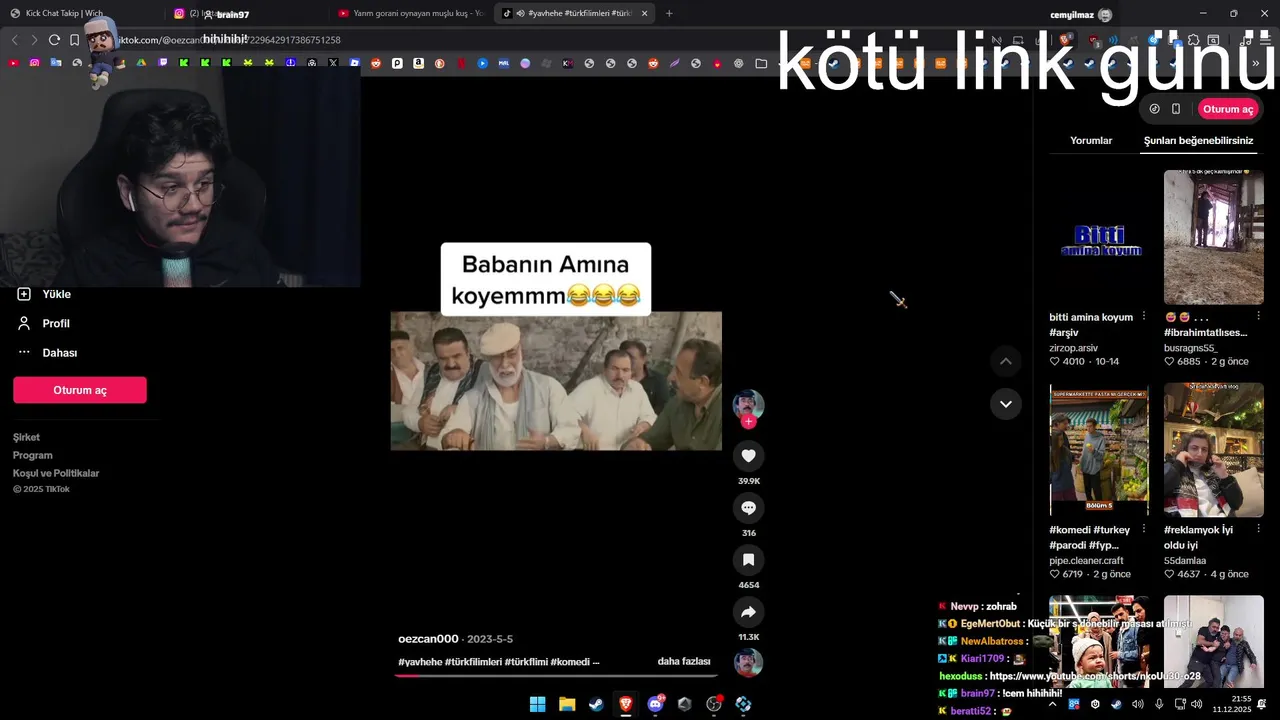The image size is (1280, 720).
Task: Click the wide Oturum aç button below Dahası
Action: (80, 390)
